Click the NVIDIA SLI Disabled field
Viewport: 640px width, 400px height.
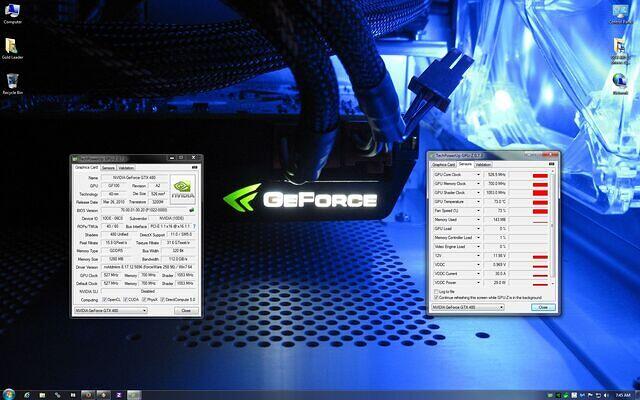[148, 291]
